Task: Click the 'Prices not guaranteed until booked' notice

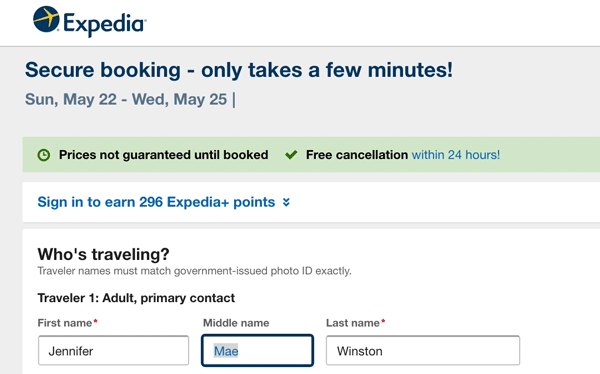Action: click(x=163, y=155)
